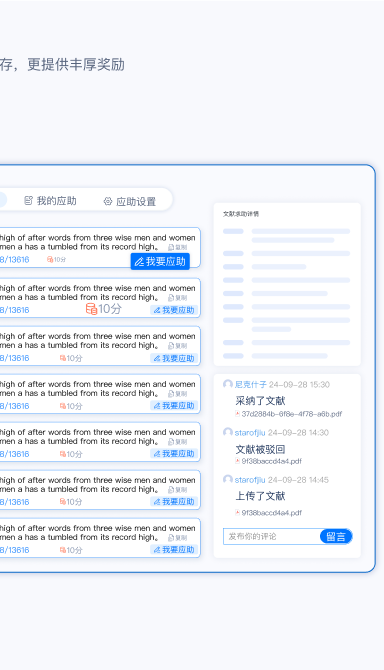Click the avatar icon next to 尼克什子
This screenshot has height=670, width=384.
pyautogui.click(x=228, y=384)
